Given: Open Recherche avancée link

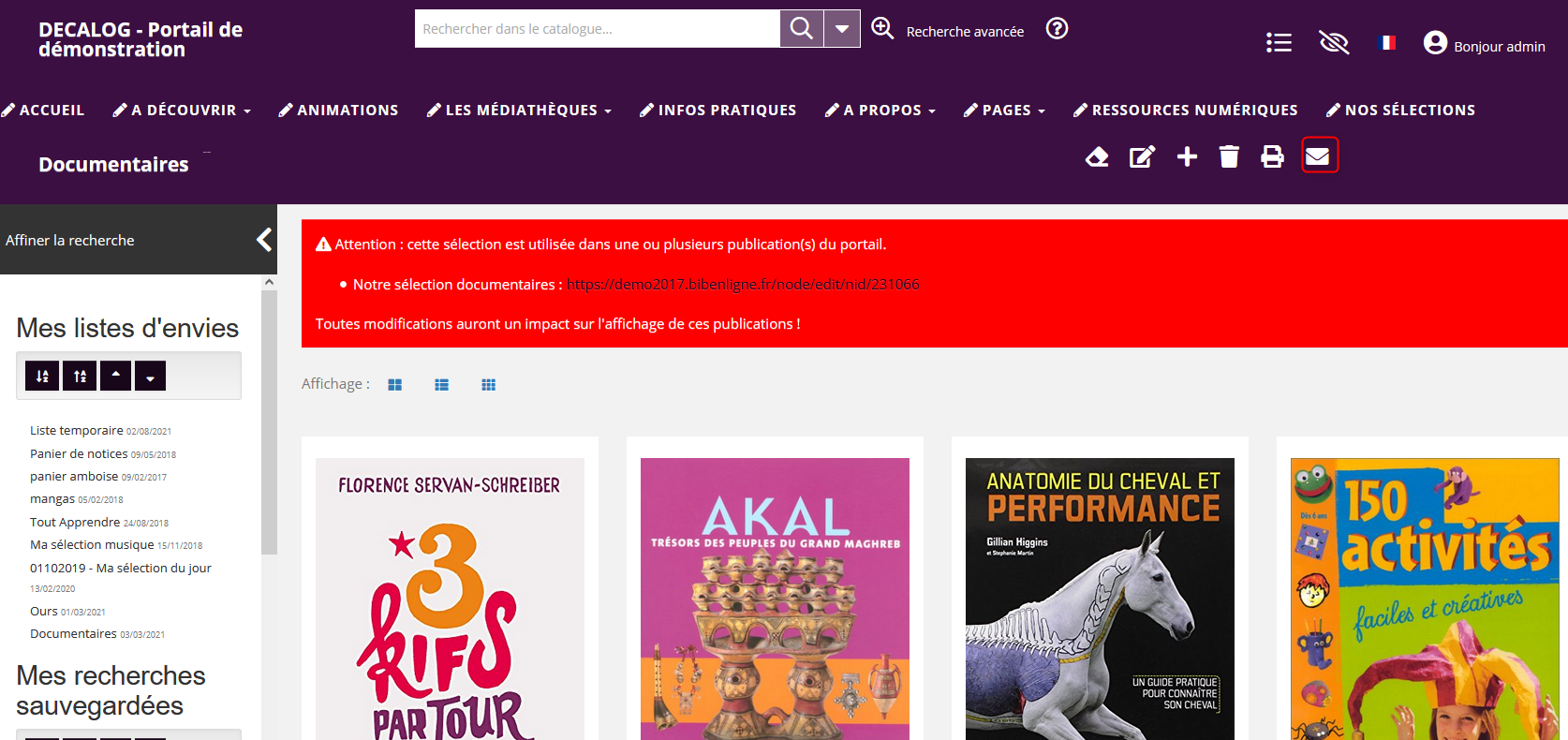Looking at the screenshot, I should [x=965, y=31].
